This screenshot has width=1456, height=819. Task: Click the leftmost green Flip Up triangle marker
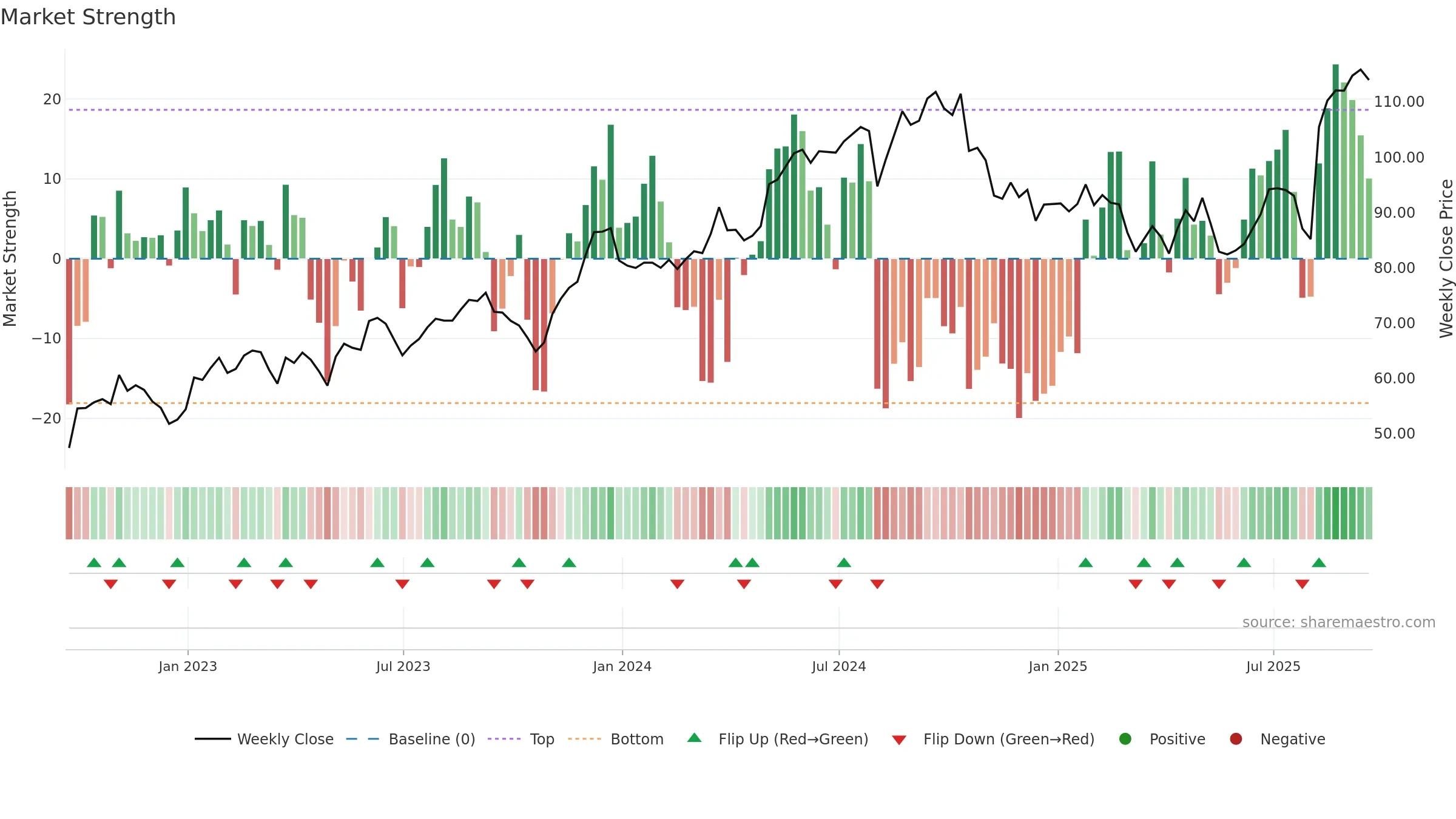coord(94,562)
